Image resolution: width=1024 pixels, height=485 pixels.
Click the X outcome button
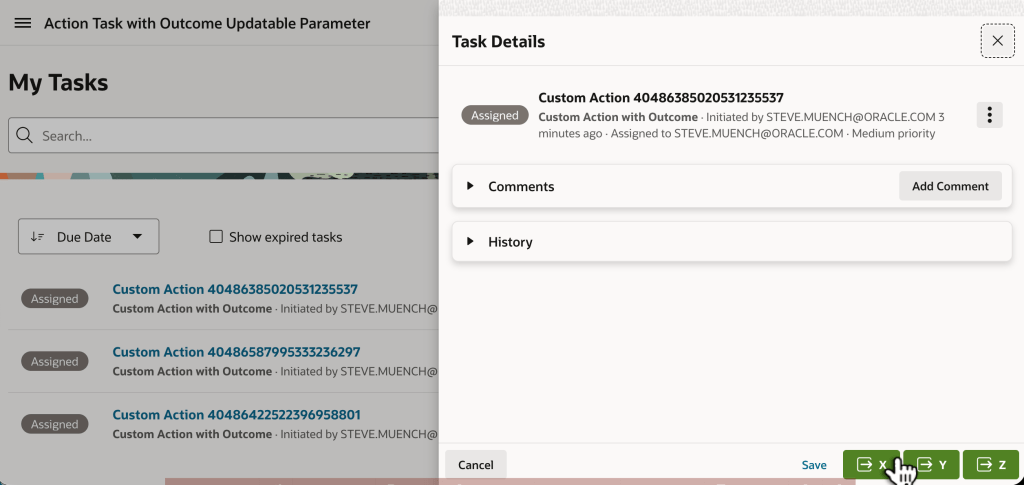pos(870,465)
